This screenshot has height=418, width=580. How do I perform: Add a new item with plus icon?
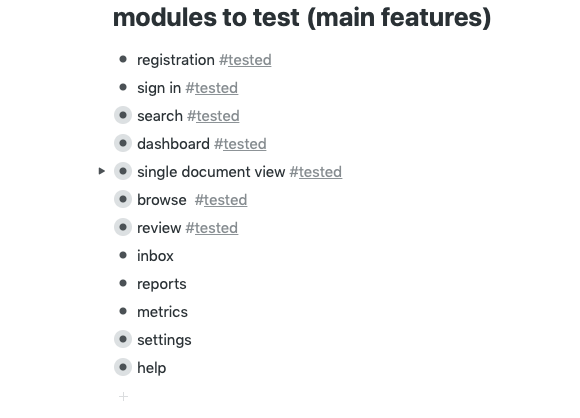click(x=123, y=397)
